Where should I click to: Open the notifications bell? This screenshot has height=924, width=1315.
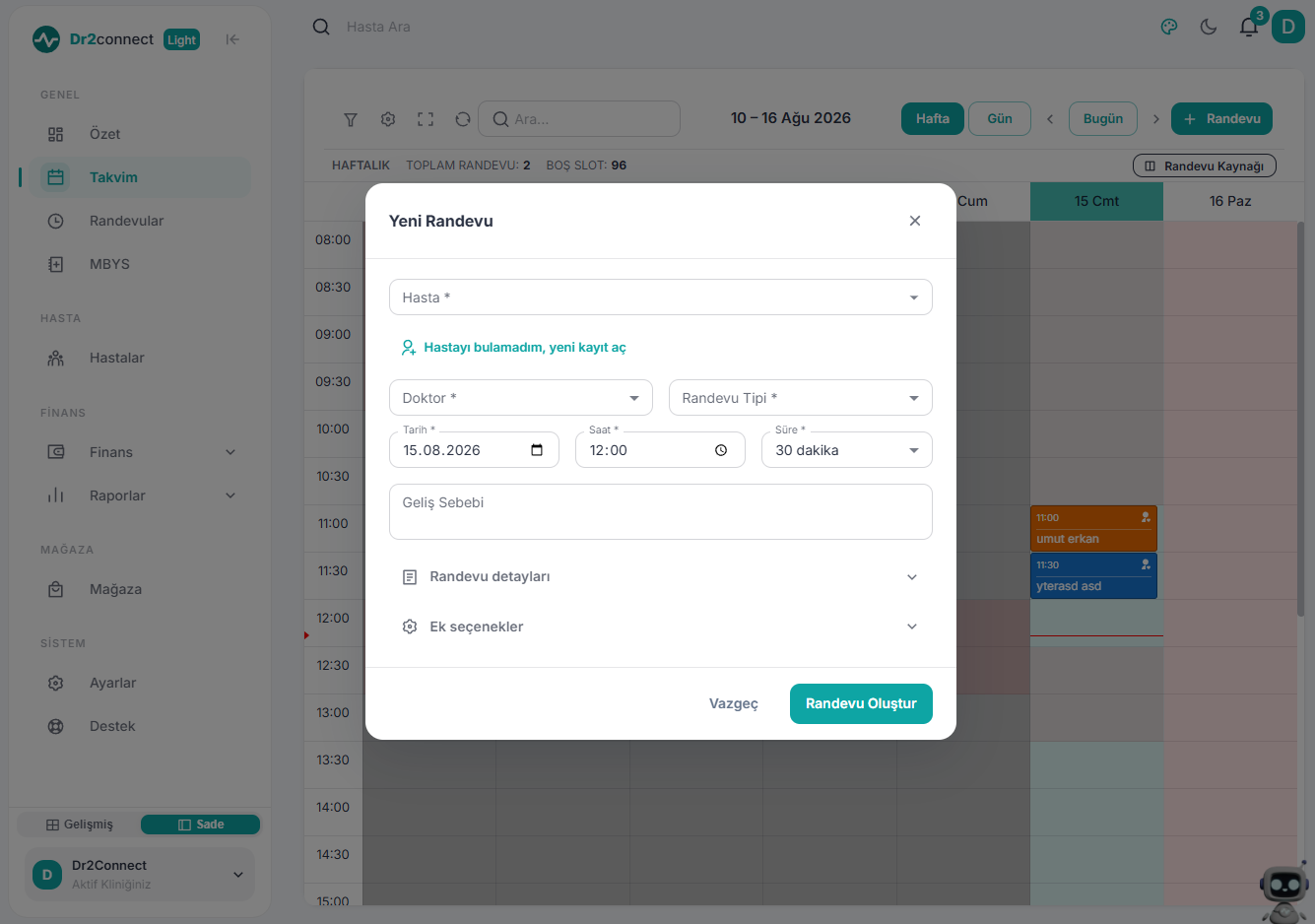(1249, 27)
